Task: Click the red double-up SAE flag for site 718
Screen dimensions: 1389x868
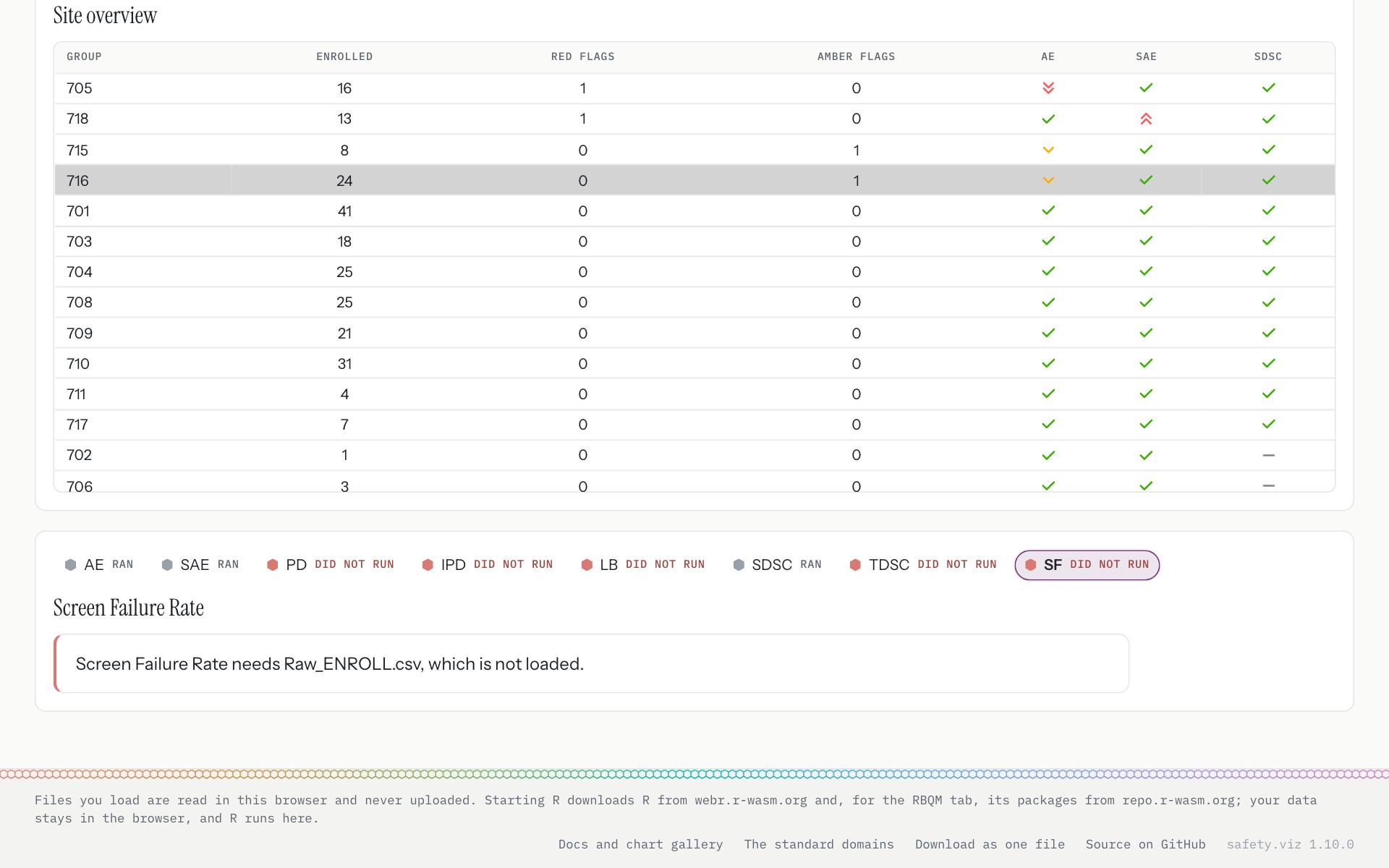Action: click(x=1146, y=119)
